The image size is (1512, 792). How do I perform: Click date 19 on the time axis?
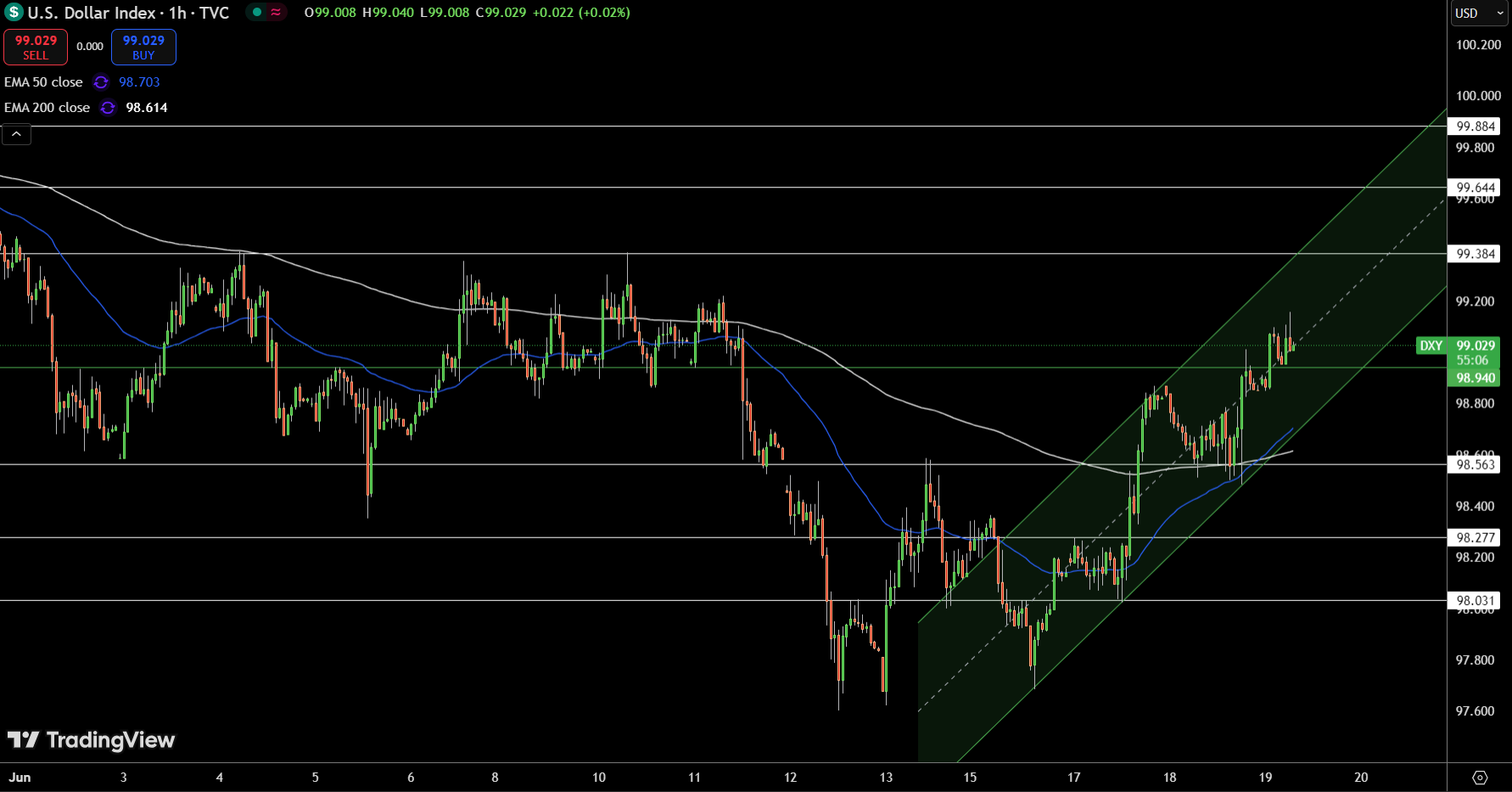(1265, 778)
